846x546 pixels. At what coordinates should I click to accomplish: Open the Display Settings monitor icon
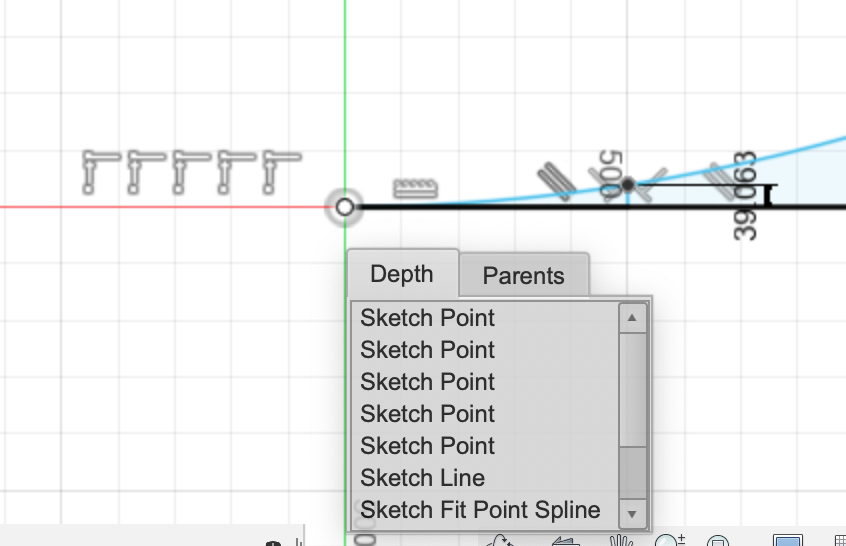788,541
